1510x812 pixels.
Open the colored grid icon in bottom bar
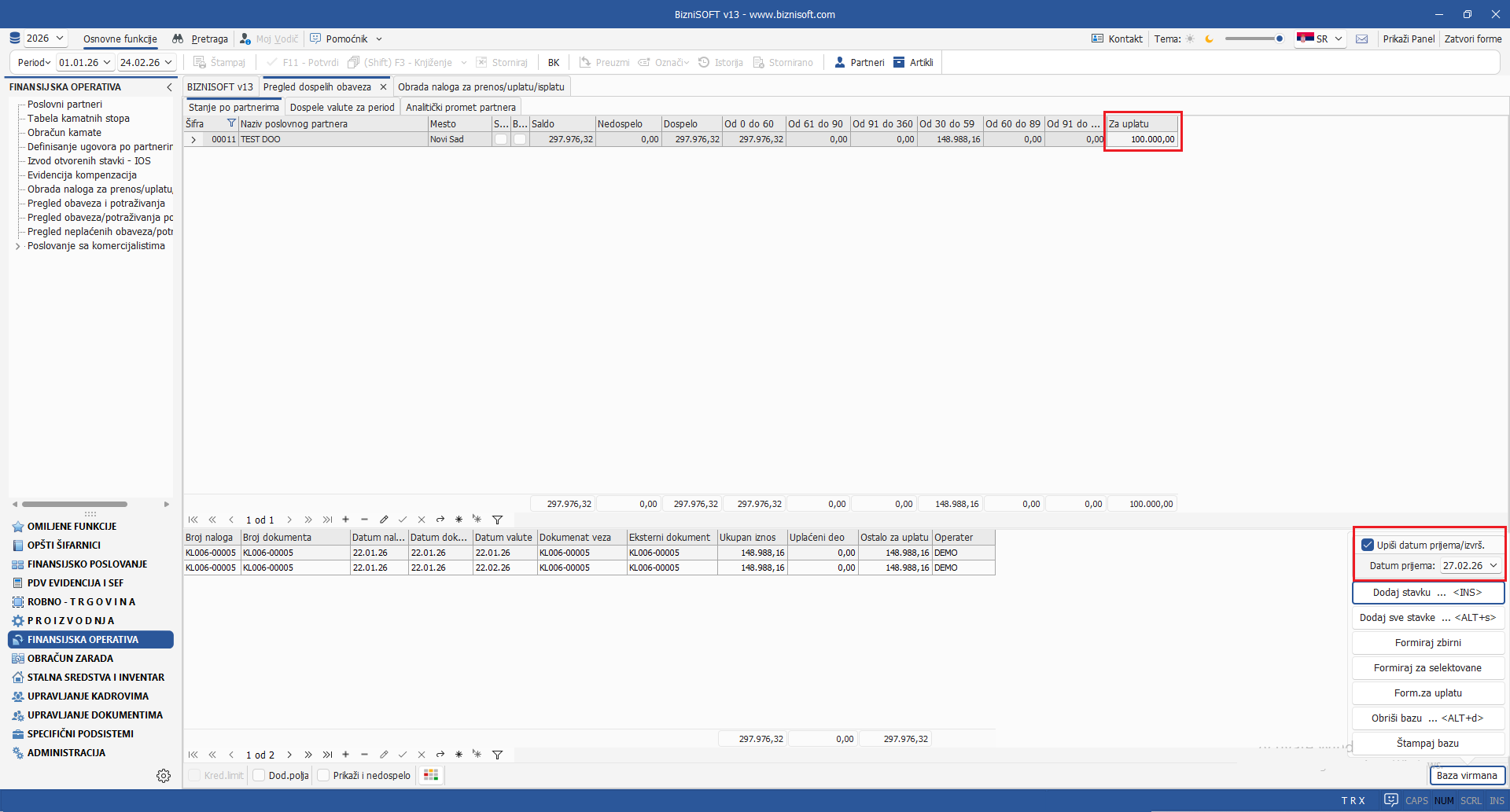[431, 776]
